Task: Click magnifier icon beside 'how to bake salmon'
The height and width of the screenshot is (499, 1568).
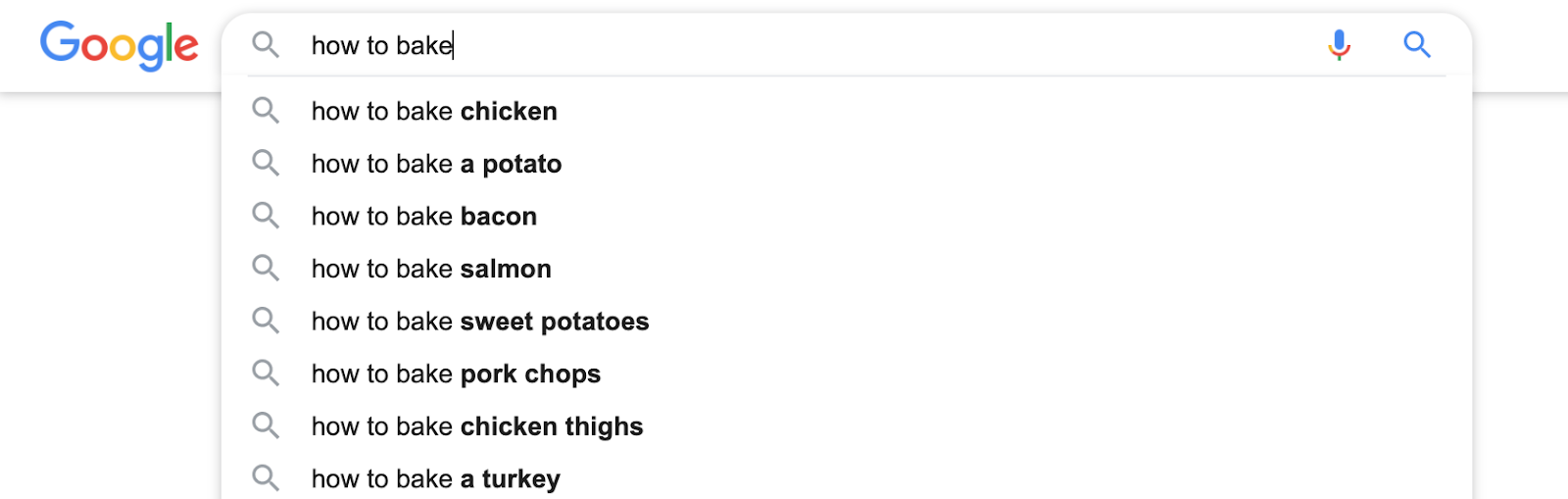Action: tap(266, 268)
